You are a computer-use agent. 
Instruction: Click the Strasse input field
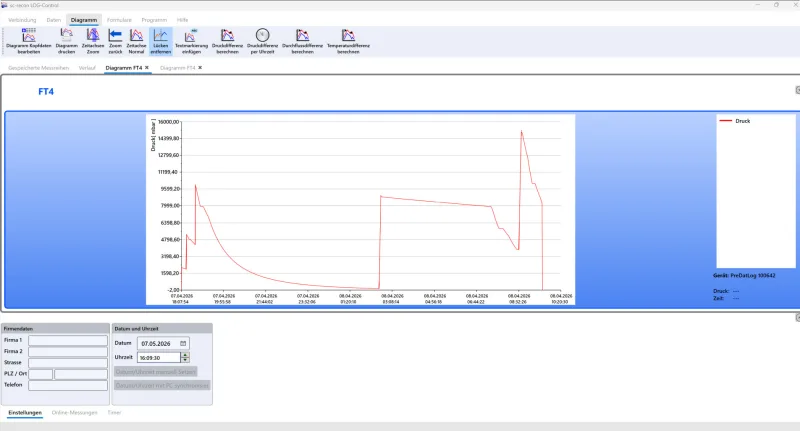coord(68,363)
